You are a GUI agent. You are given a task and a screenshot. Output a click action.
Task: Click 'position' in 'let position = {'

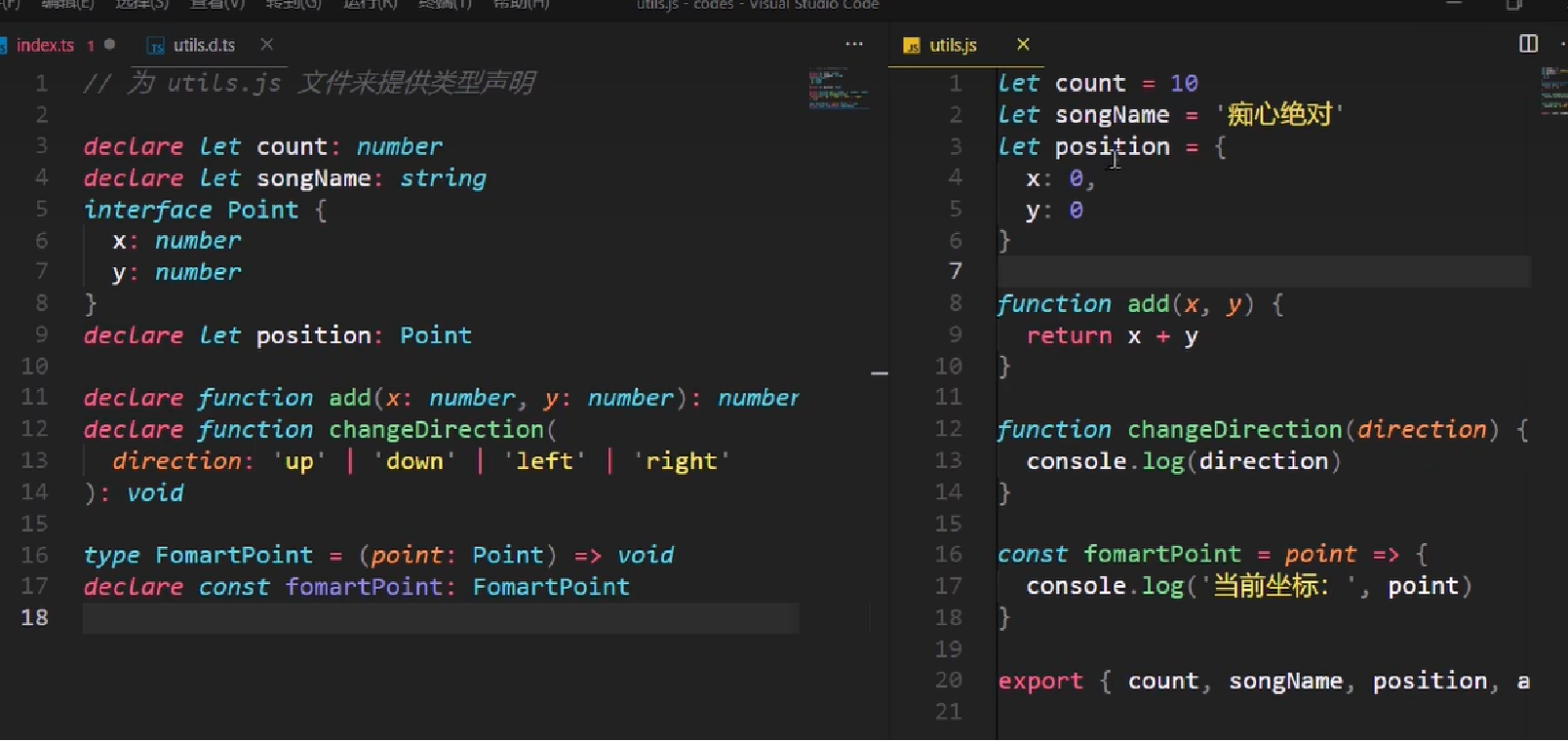click(1113, 147)
